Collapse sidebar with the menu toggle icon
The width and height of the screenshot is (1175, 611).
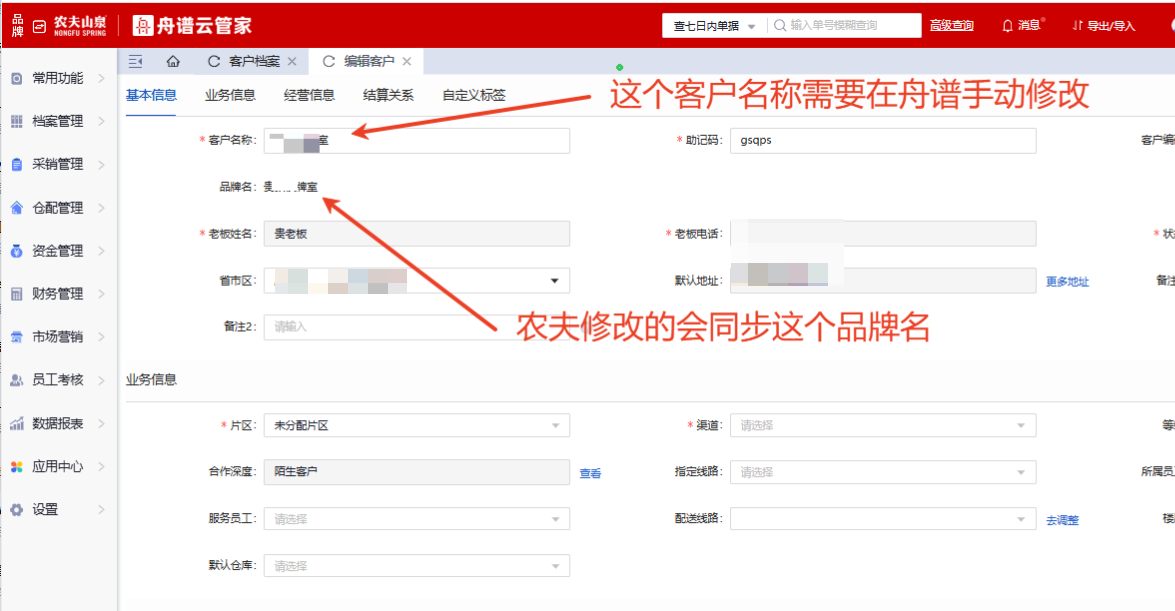(136, 62)
